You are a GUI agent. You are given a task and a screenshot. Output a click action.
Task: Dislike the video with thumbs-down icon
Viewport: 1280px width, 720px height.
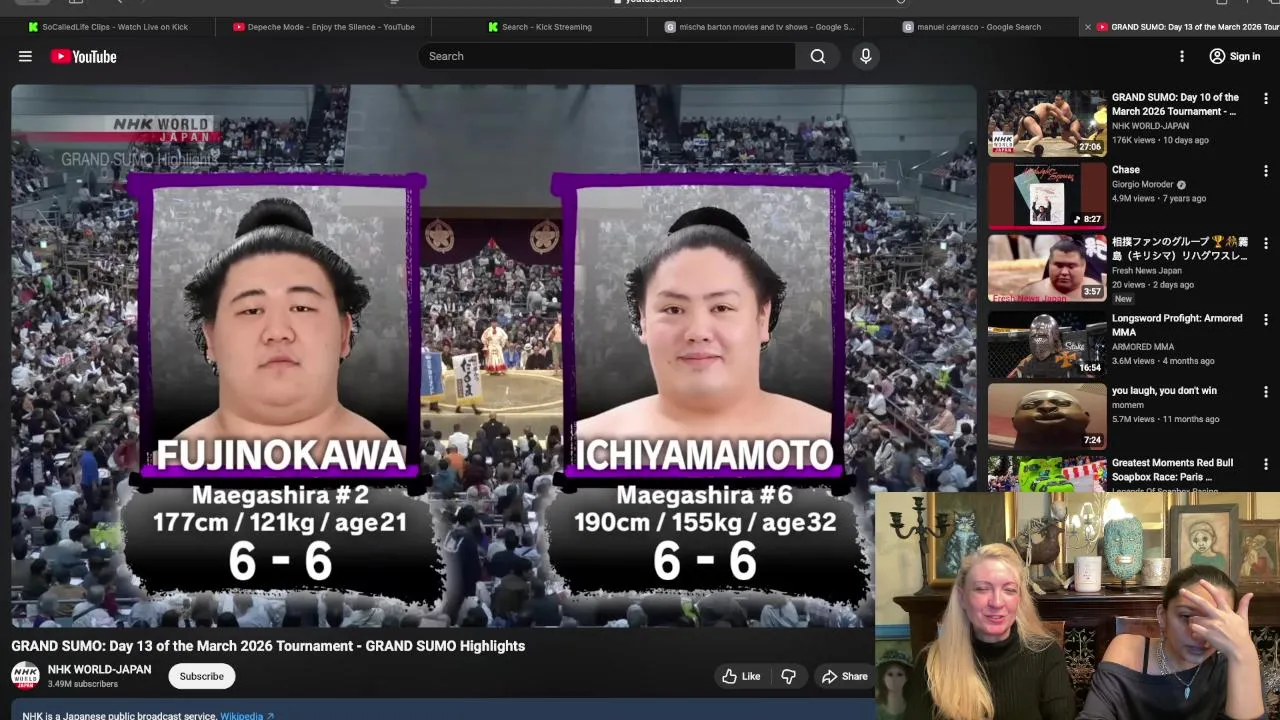788,676
